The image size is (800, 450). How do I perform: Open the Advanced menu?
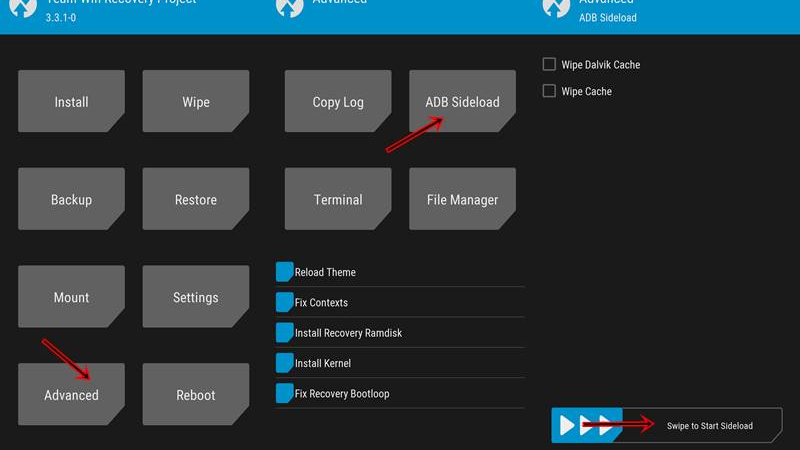tap(71, 395)
